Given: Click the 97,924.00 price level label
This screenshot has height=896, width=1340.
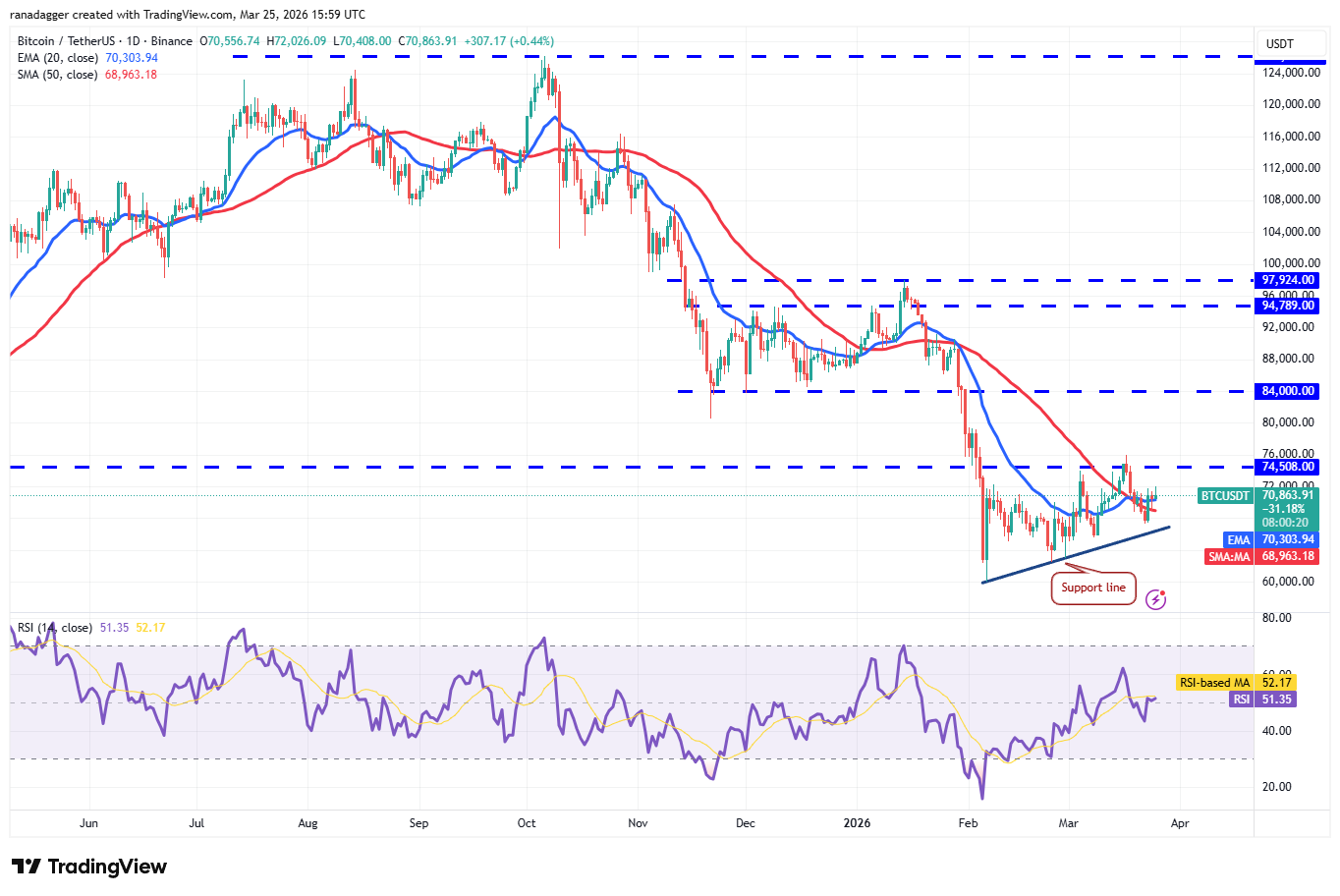Looking at the screenshot, I should coord(1287,281).
